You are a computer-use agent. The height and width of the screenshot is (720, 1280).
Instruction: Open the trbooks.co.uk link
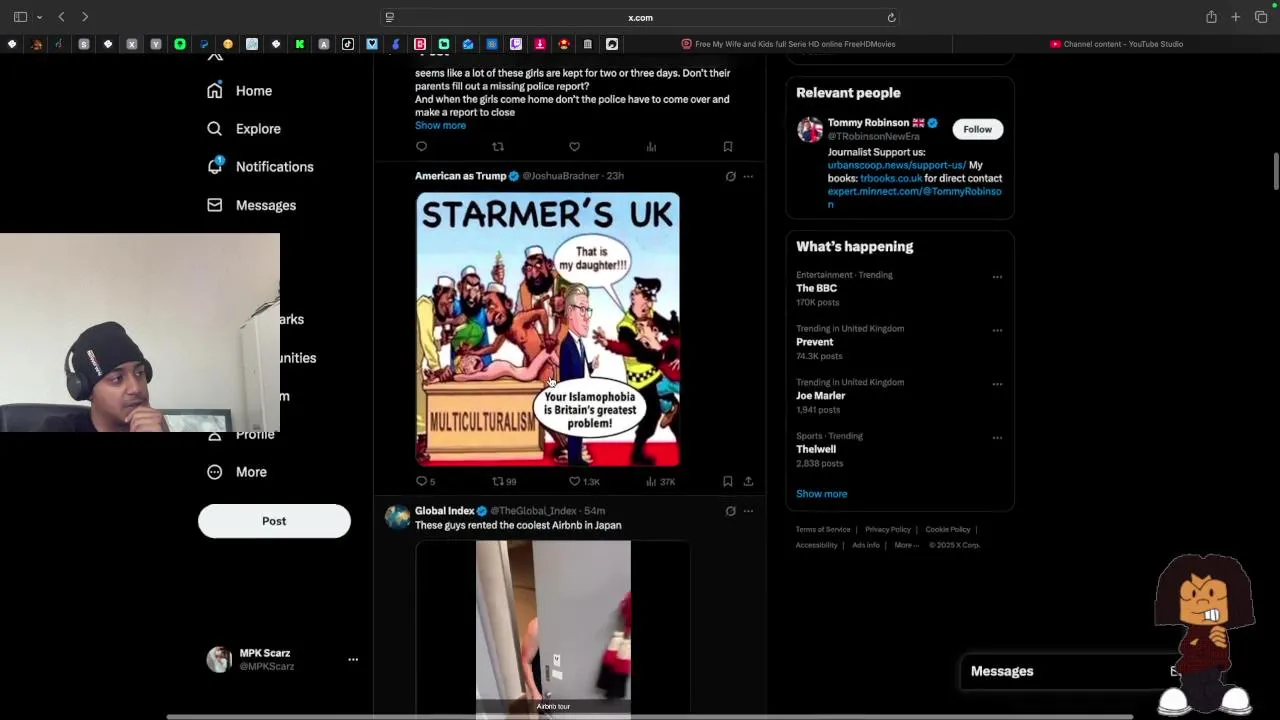(891, 178)
